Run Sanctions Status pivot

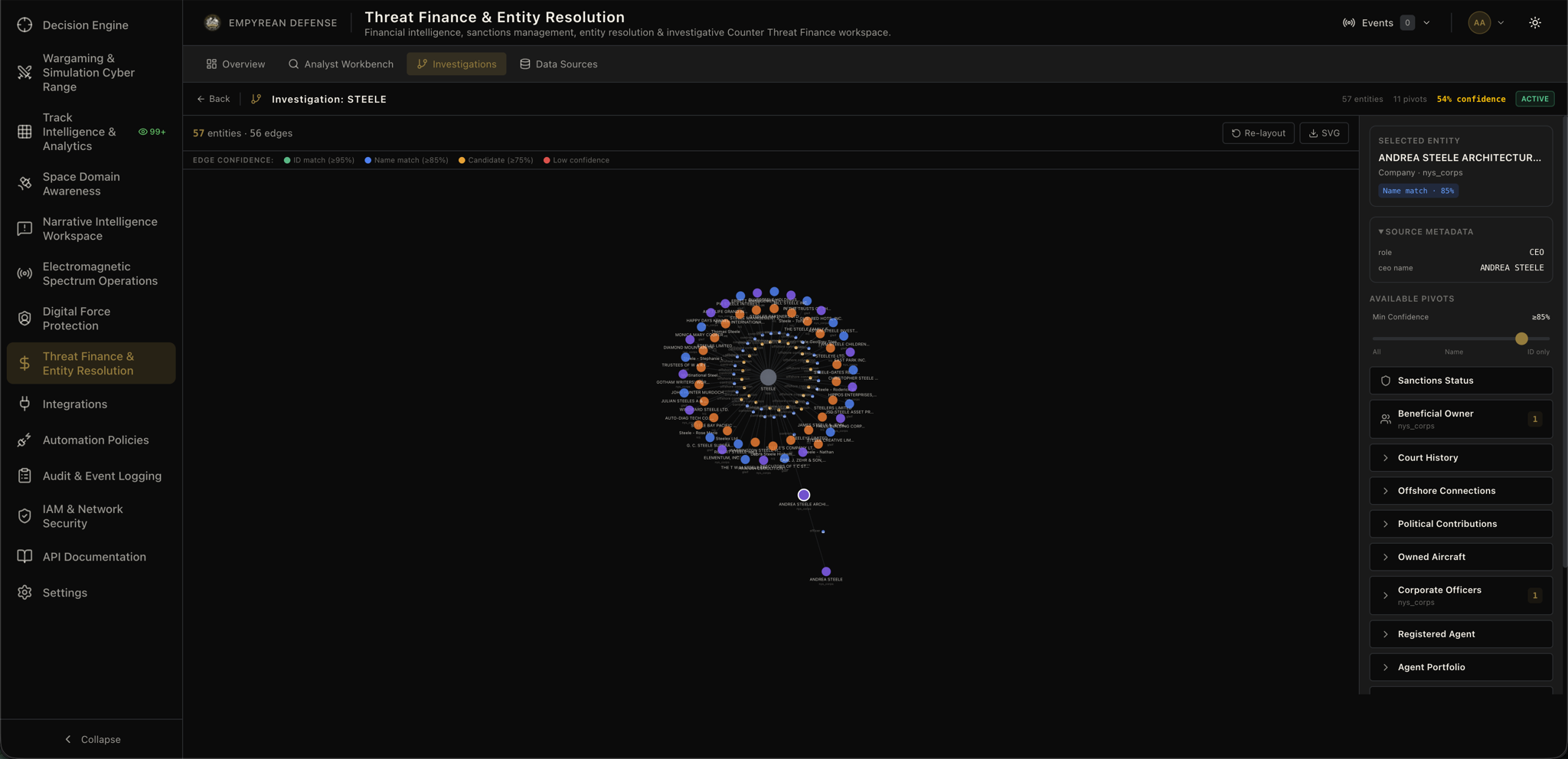coord(1460,381)
